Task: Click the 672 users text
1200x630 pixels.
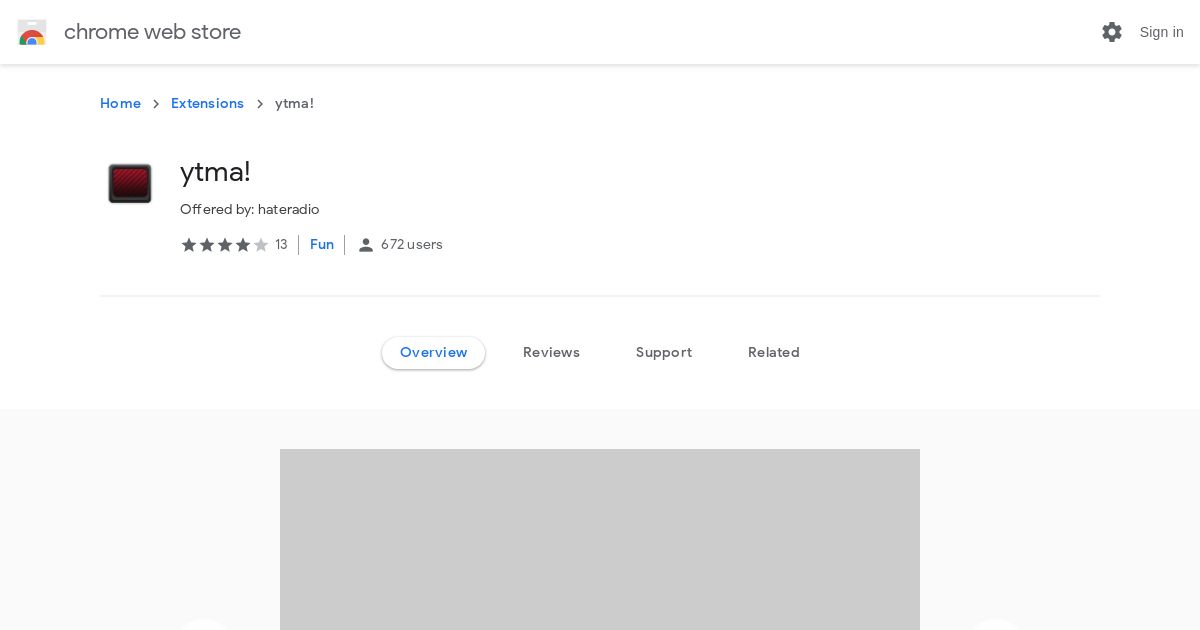Action: [x=412, y=245]
